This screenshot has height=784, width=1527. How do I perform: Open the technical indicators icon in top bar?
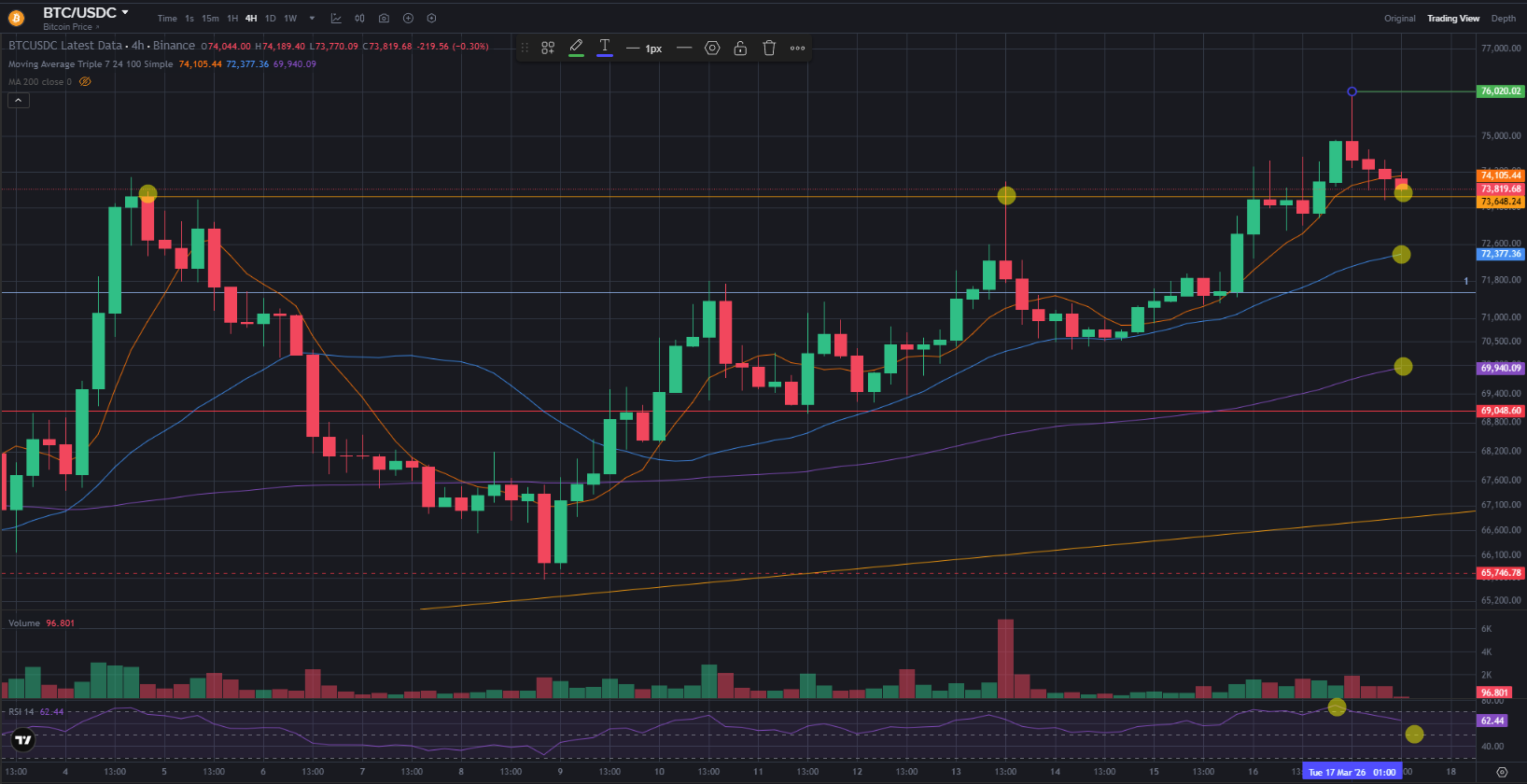click(x=336, y=19)
